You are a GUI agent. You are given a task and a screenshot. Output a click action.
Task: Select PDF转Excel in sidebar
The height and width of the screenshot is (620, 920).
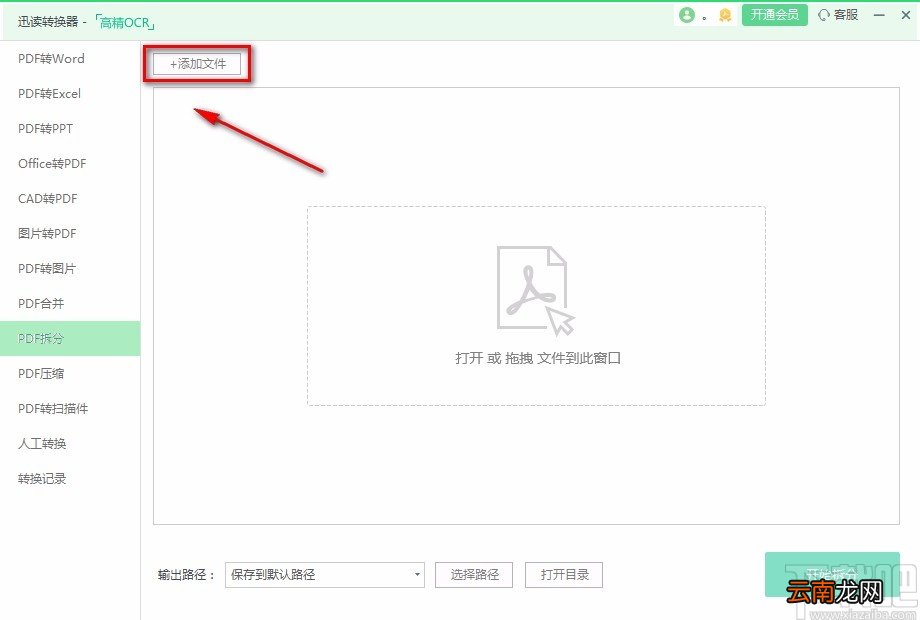click(70, 94)
